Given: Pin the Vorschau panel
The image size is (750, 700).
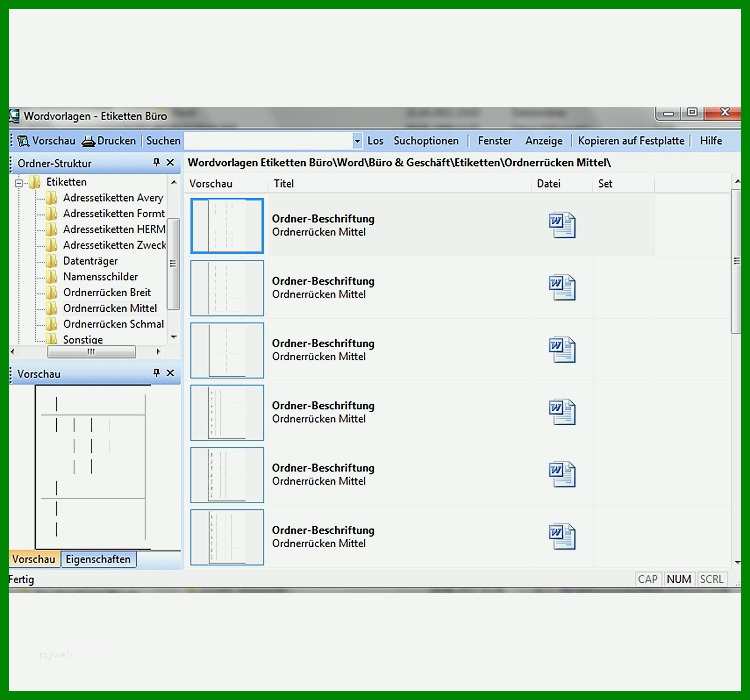Looking at the screenshot, I should [156, 373].
